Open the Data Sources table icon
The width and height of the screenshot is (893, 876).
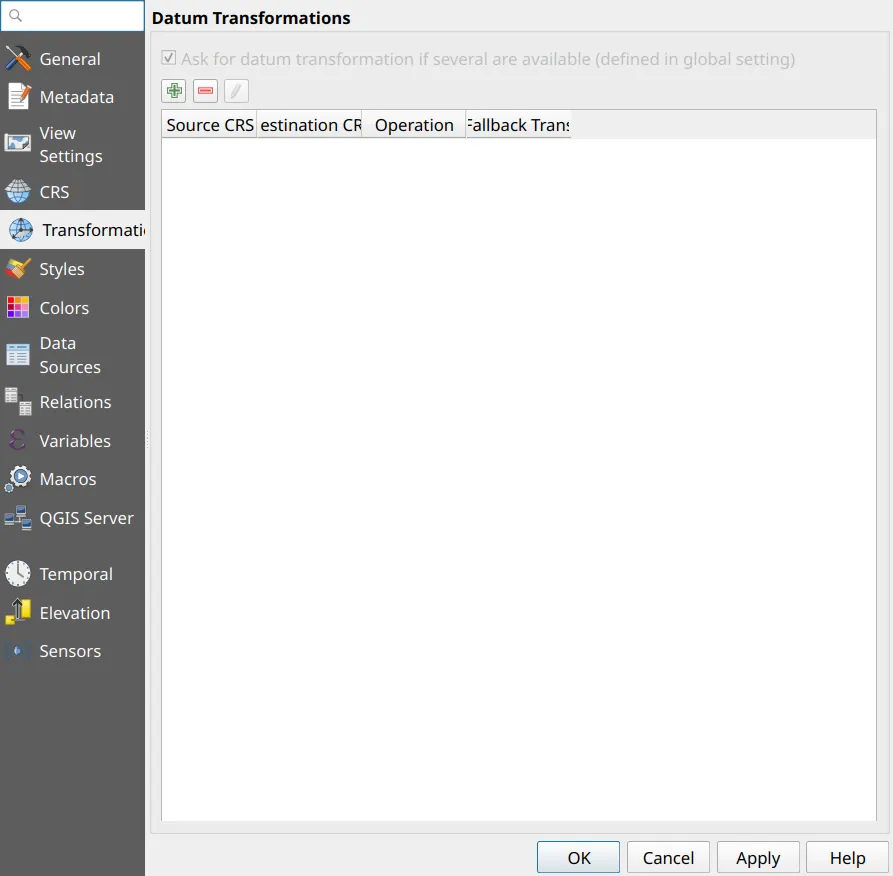[x=18, y=355]
